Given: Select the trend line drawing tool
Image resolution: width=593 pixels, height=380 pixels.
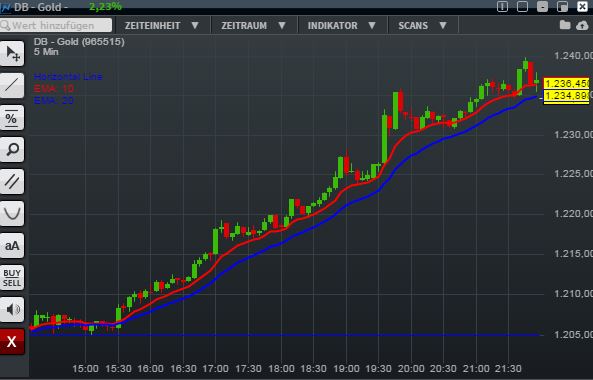Looking at the screenshot, I should [12, 85].
